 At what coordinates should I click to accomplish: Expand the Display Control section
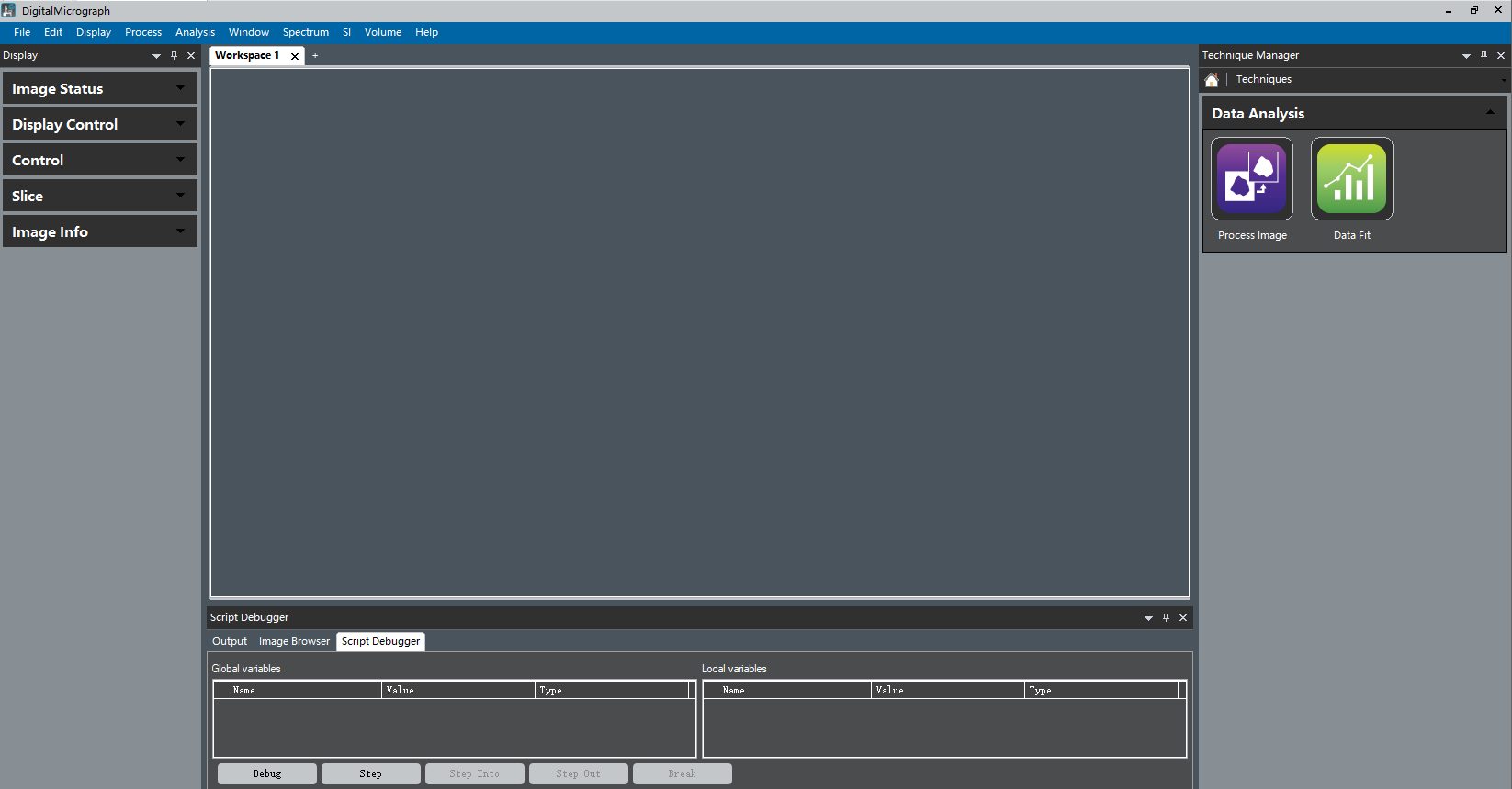[180, 124]
